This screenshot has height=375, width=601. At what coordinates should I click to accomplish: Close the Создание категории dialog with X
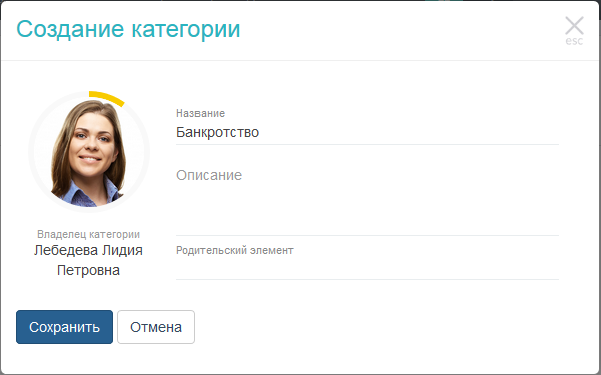574,26
